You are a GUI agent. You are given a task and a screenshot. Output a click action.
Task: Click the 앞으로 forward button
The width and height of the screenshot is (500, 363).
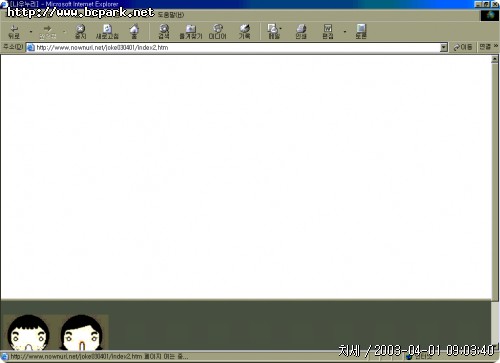48,32
